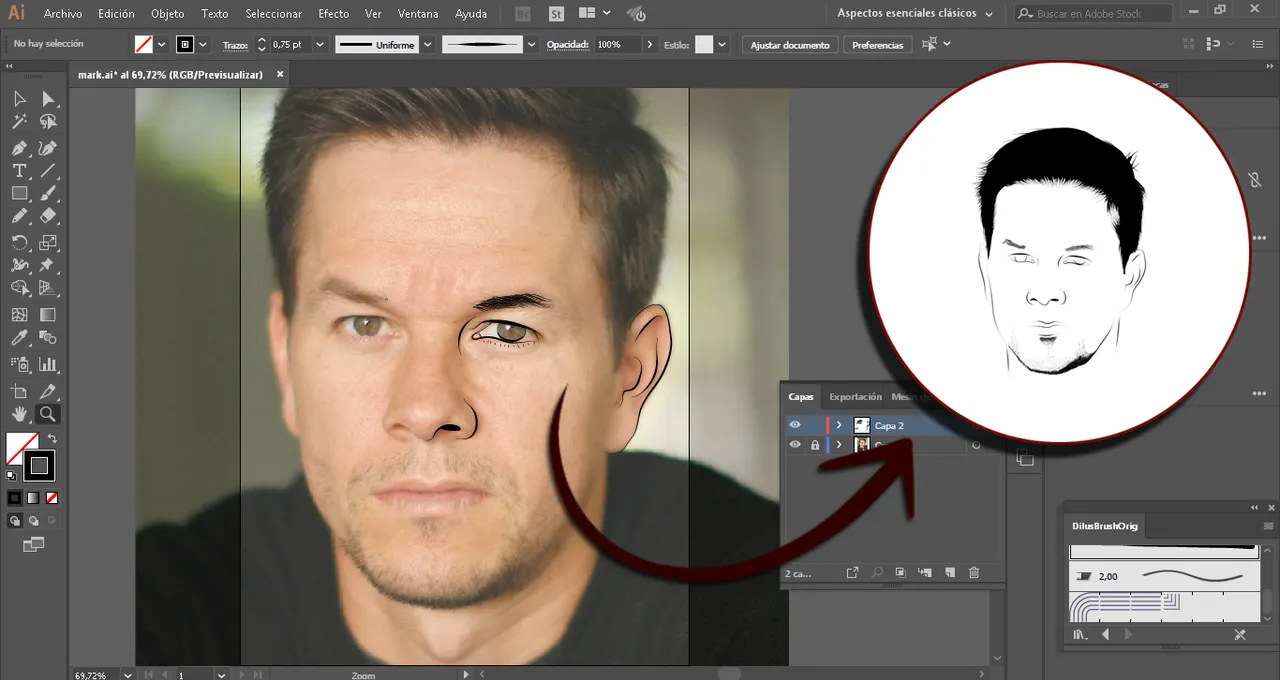Open the Efecto menu
Viewport: 1280px width, 680px height.
point(334,14)
